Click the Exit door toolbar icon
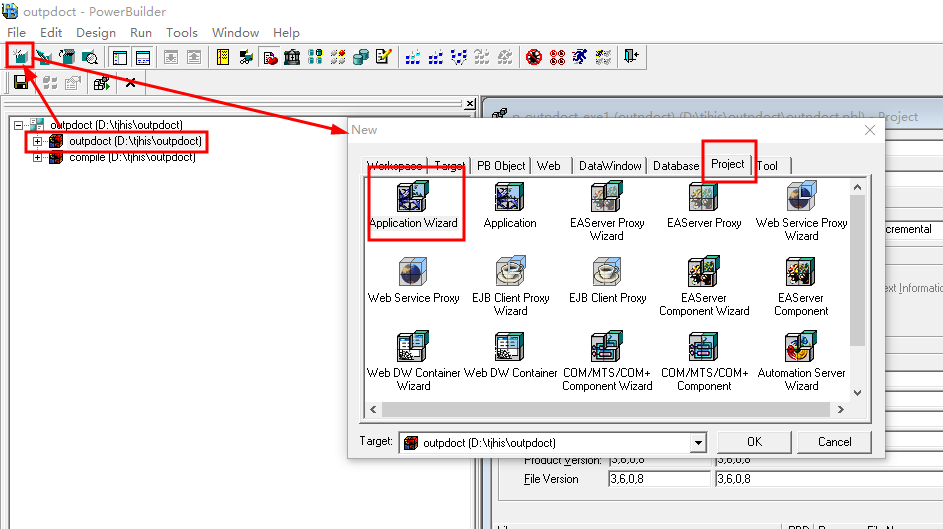The height and width of the screenshot is (529, 943). click(x=631, y=57)
